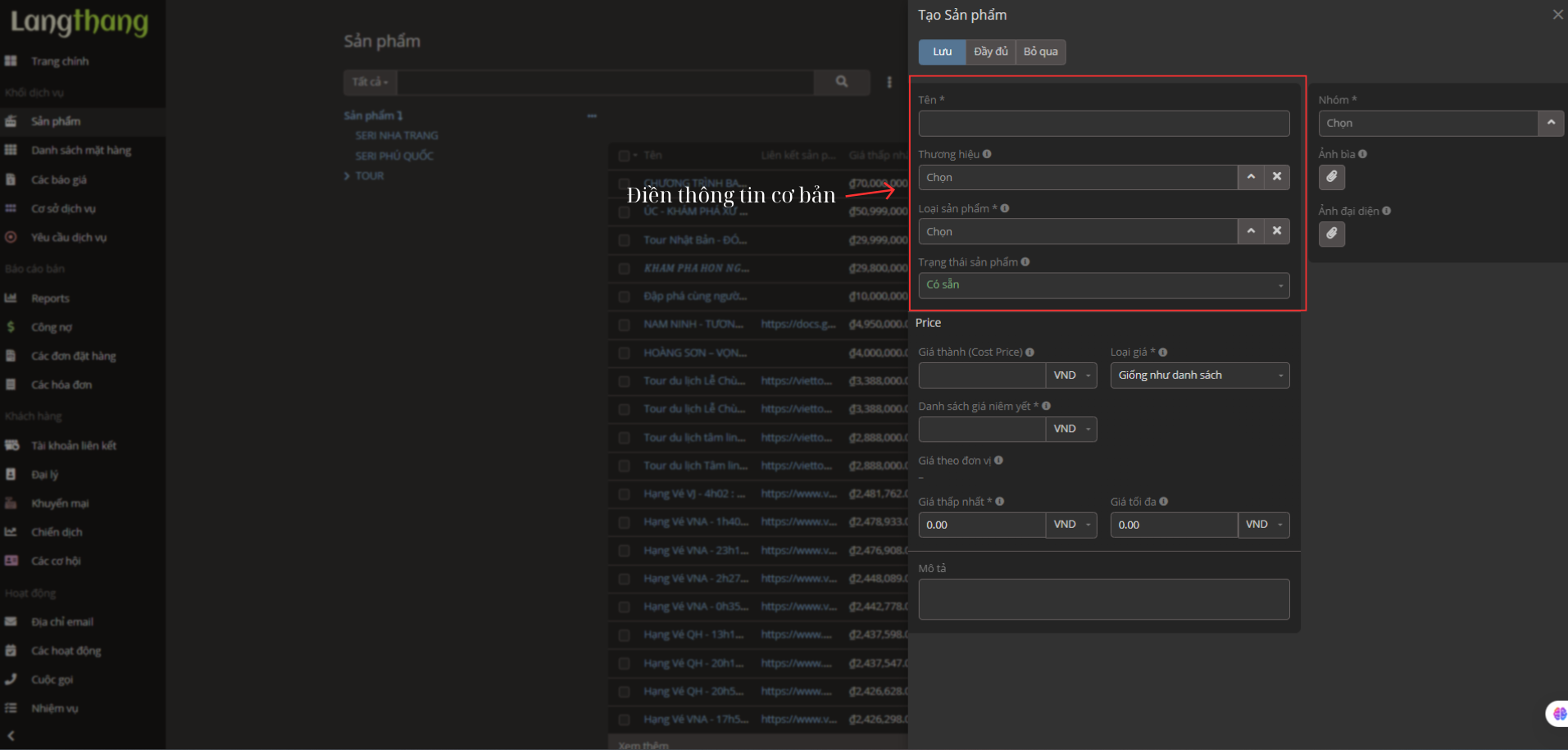Expand the Nhóm selection dropdown

click(1550, 123)
